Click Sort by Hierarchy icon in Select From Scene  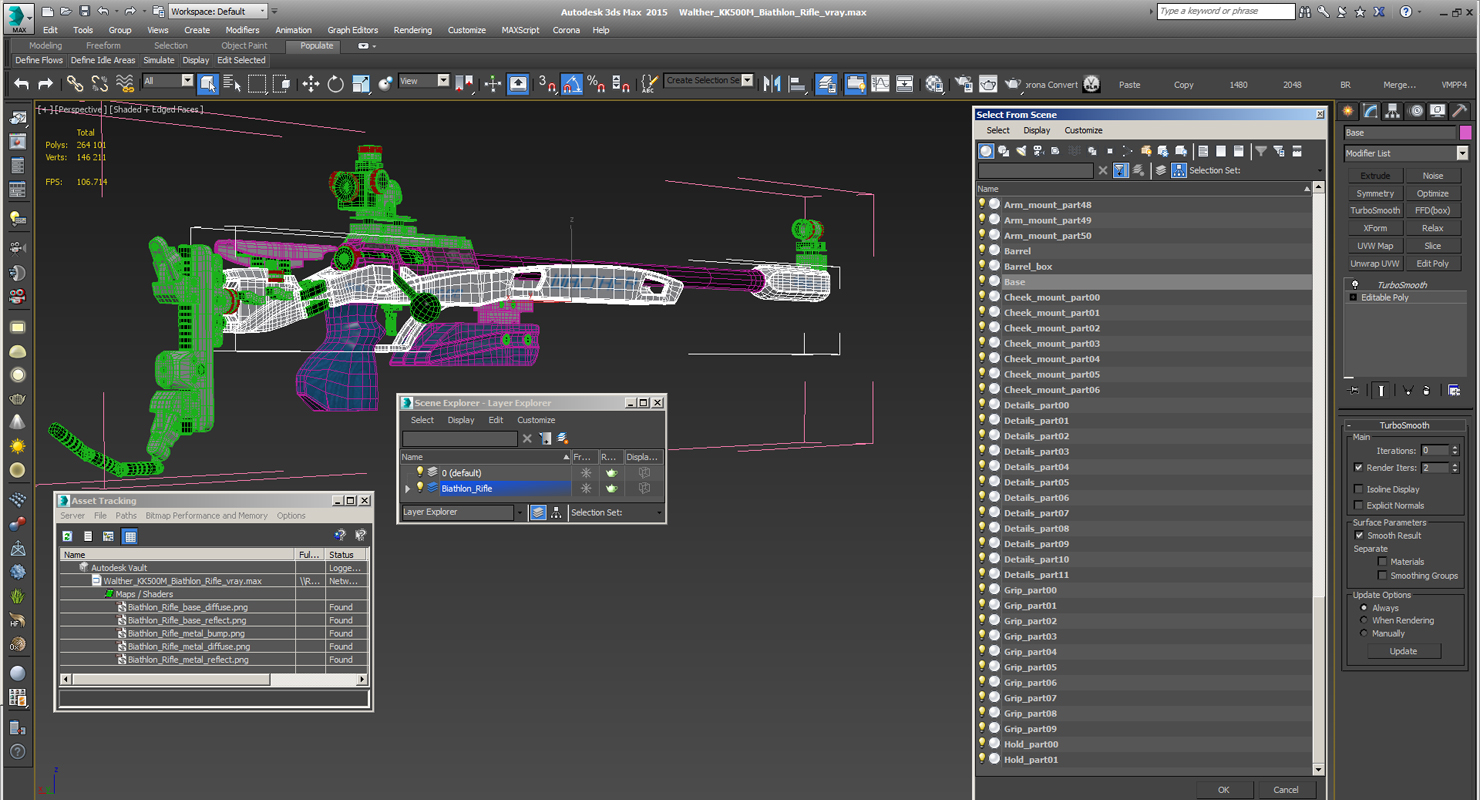point(1179,171)
